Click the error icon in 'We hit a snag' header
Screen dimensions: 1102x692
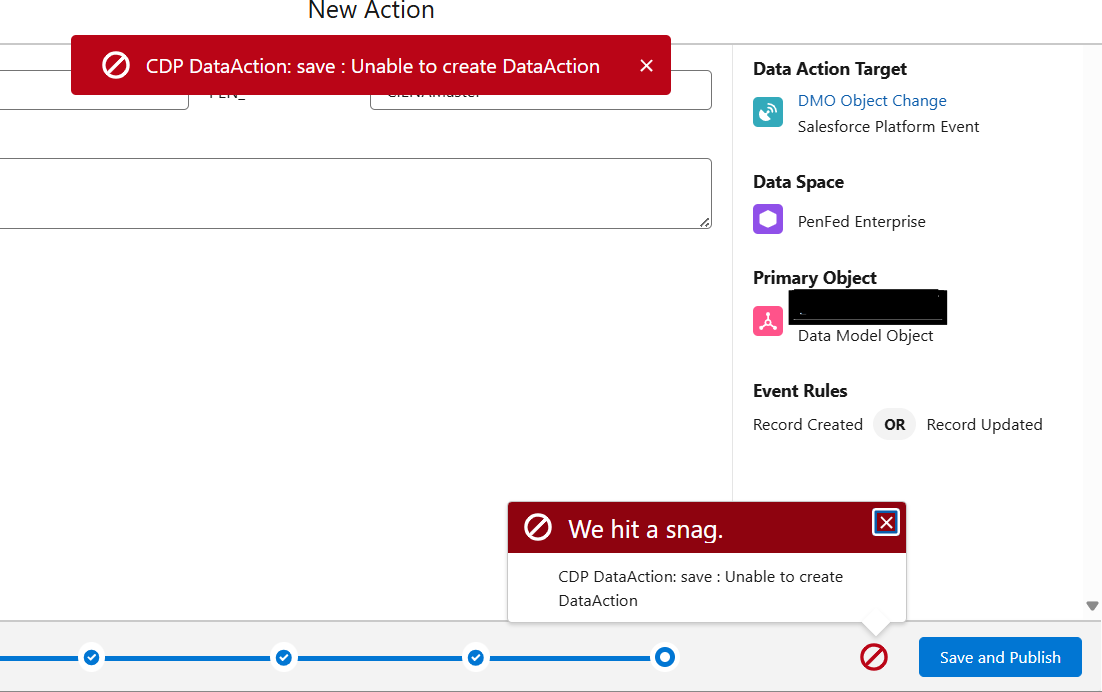pos(538,527)
